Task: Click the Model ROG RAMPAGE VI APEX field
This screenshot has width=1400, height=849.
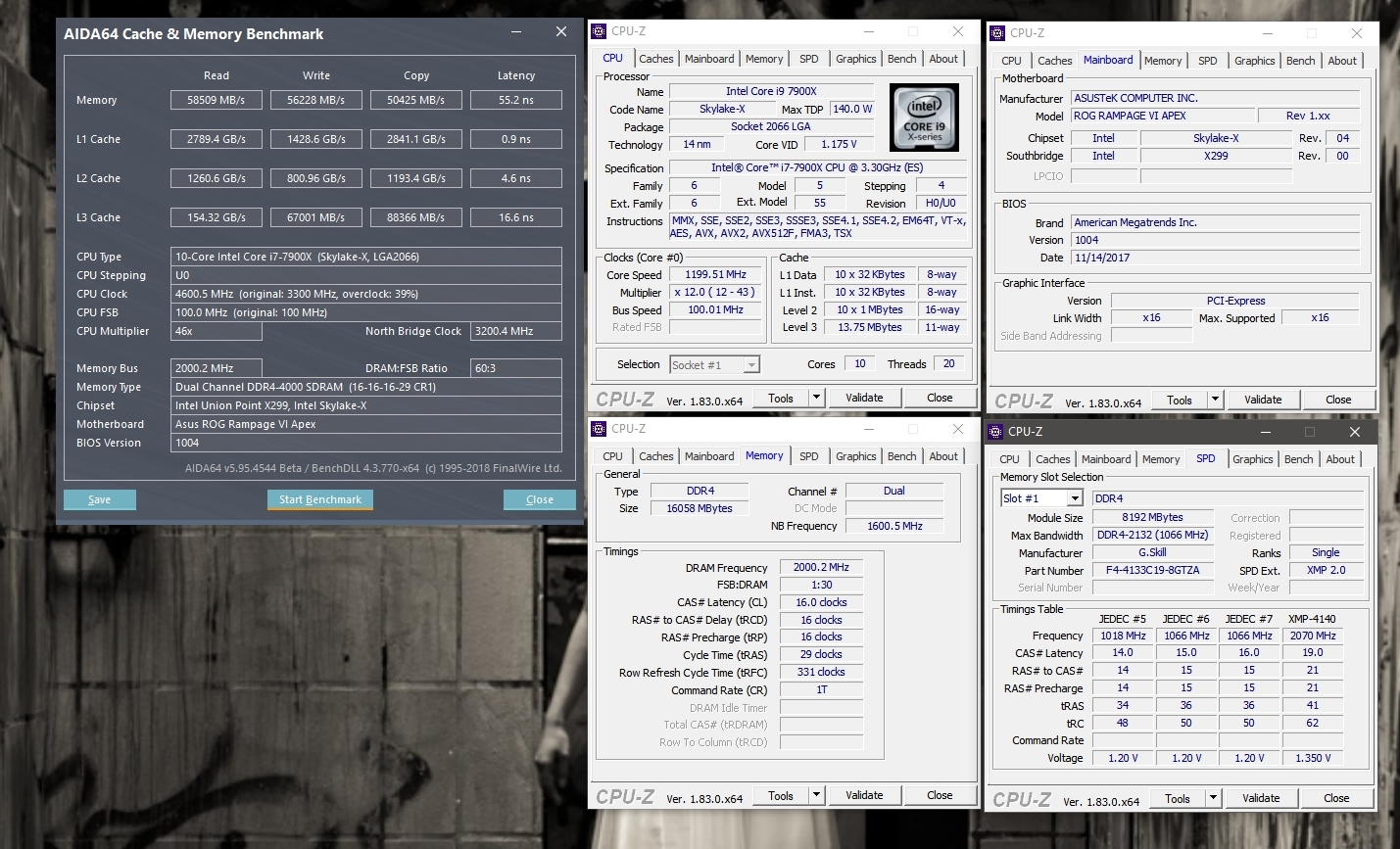Action: 1162,116
